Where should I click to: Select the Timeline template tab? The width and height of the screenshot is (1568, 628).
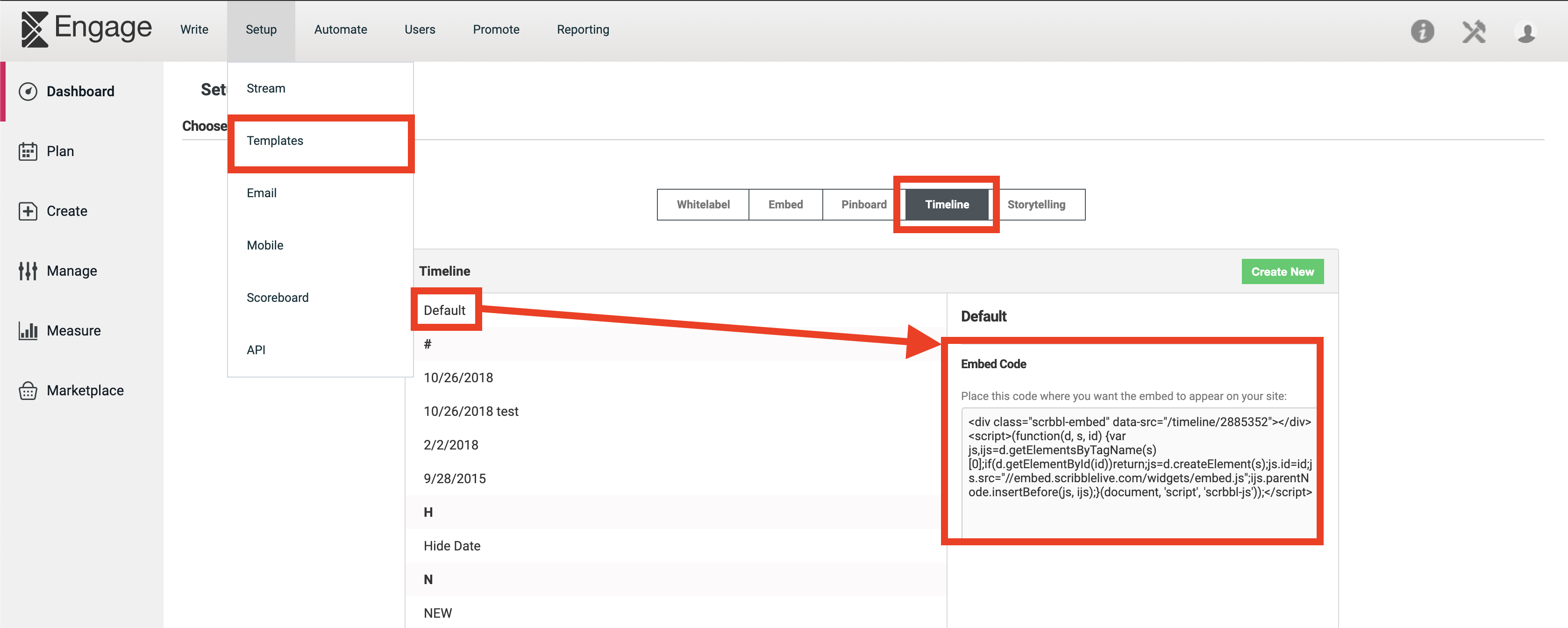(x=947, y=205)
